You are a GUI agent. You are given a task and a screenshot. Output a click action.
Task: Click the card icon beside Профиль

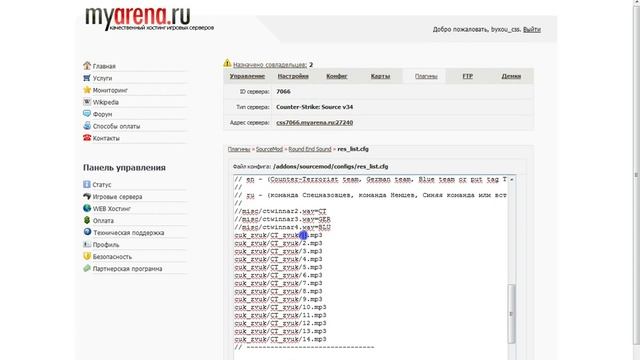(87, 244)
